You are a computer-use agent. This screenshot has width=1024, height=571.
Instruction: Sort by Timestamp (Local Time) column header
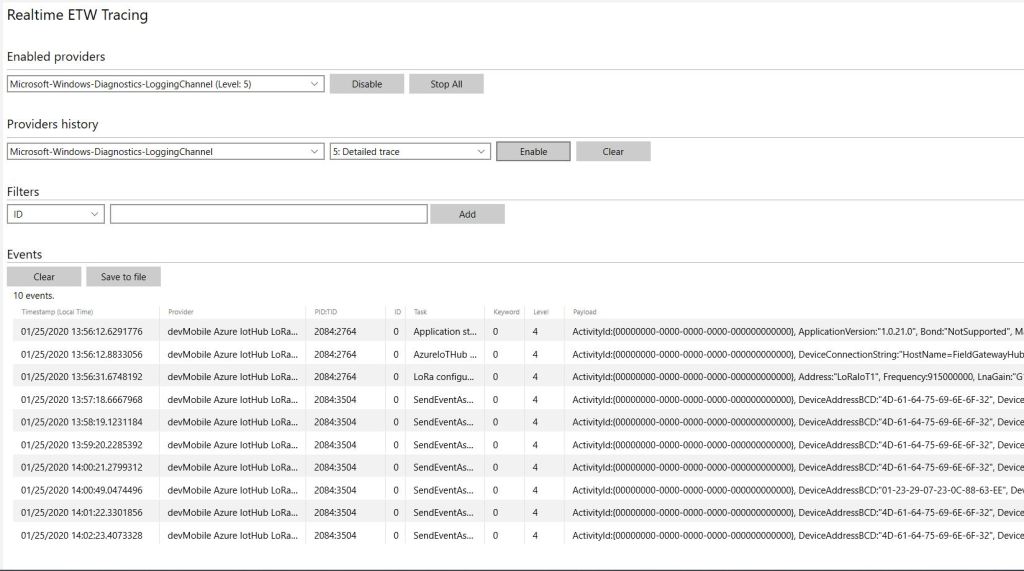(x=57, y=312)
